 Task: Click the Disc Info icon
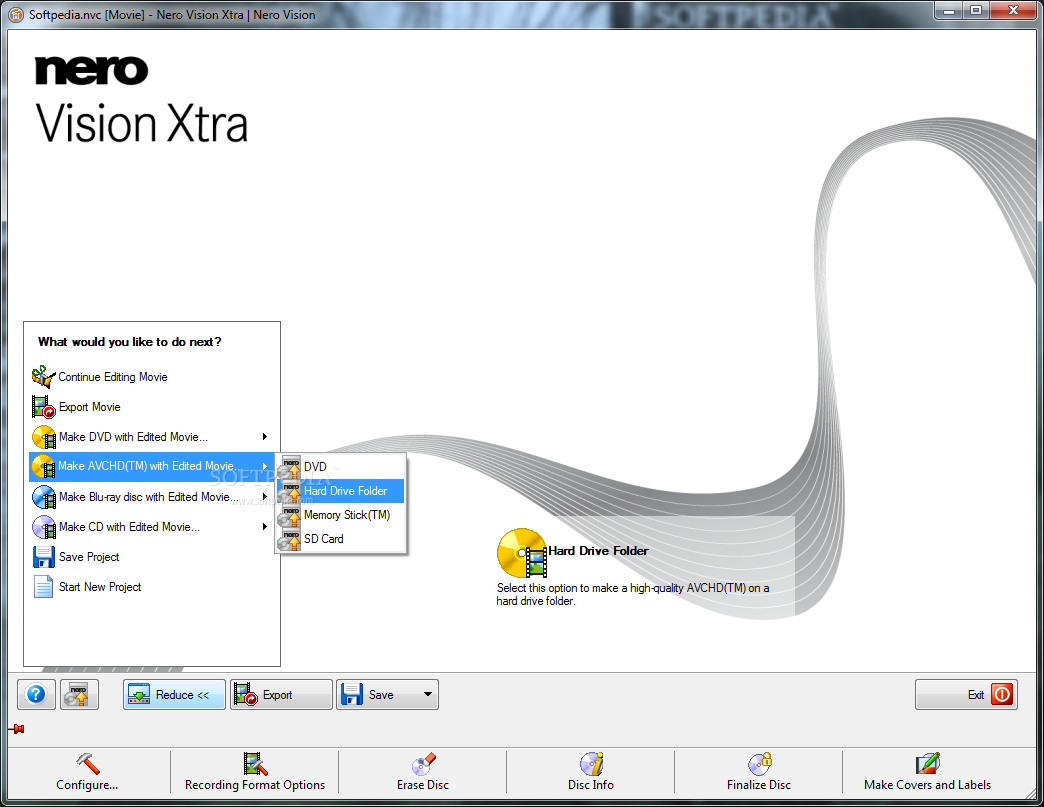click(591, 764)
